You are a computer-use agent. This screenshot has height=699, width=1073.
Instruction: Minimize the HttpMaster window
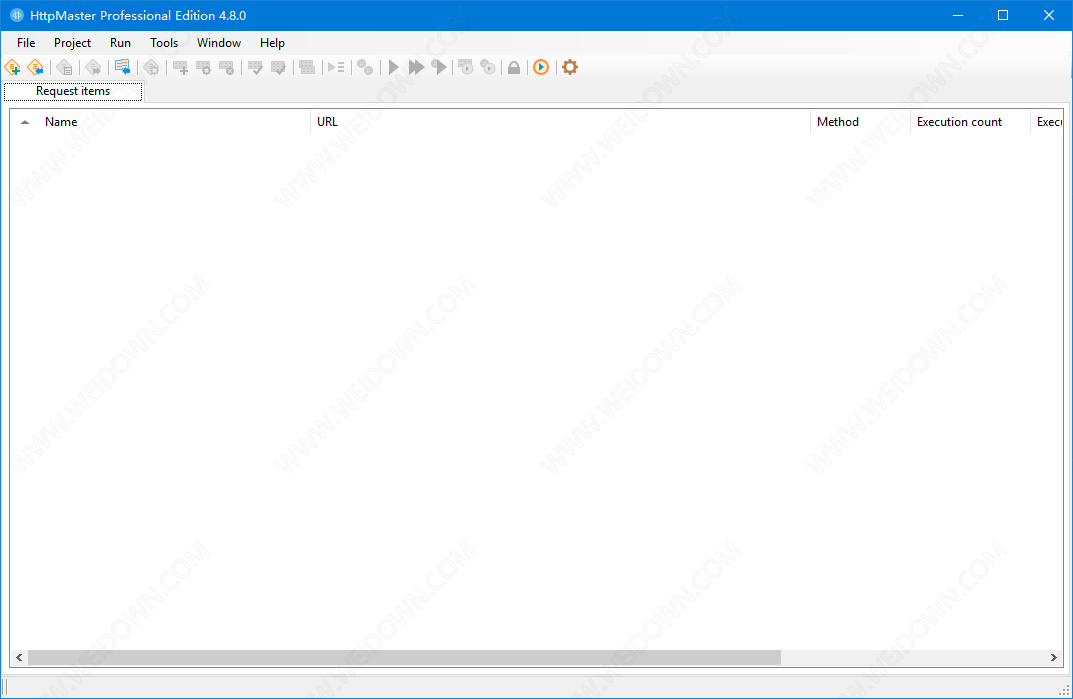tap(958, 15)
